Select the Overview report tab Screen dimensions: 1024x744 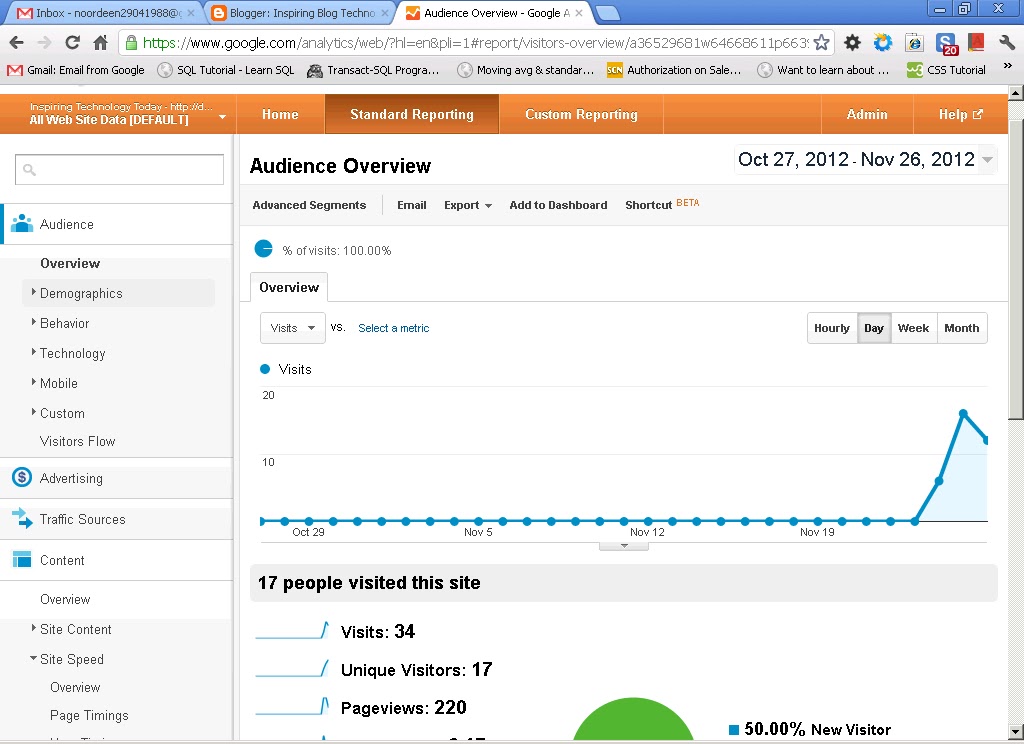[x=289, y=287]
